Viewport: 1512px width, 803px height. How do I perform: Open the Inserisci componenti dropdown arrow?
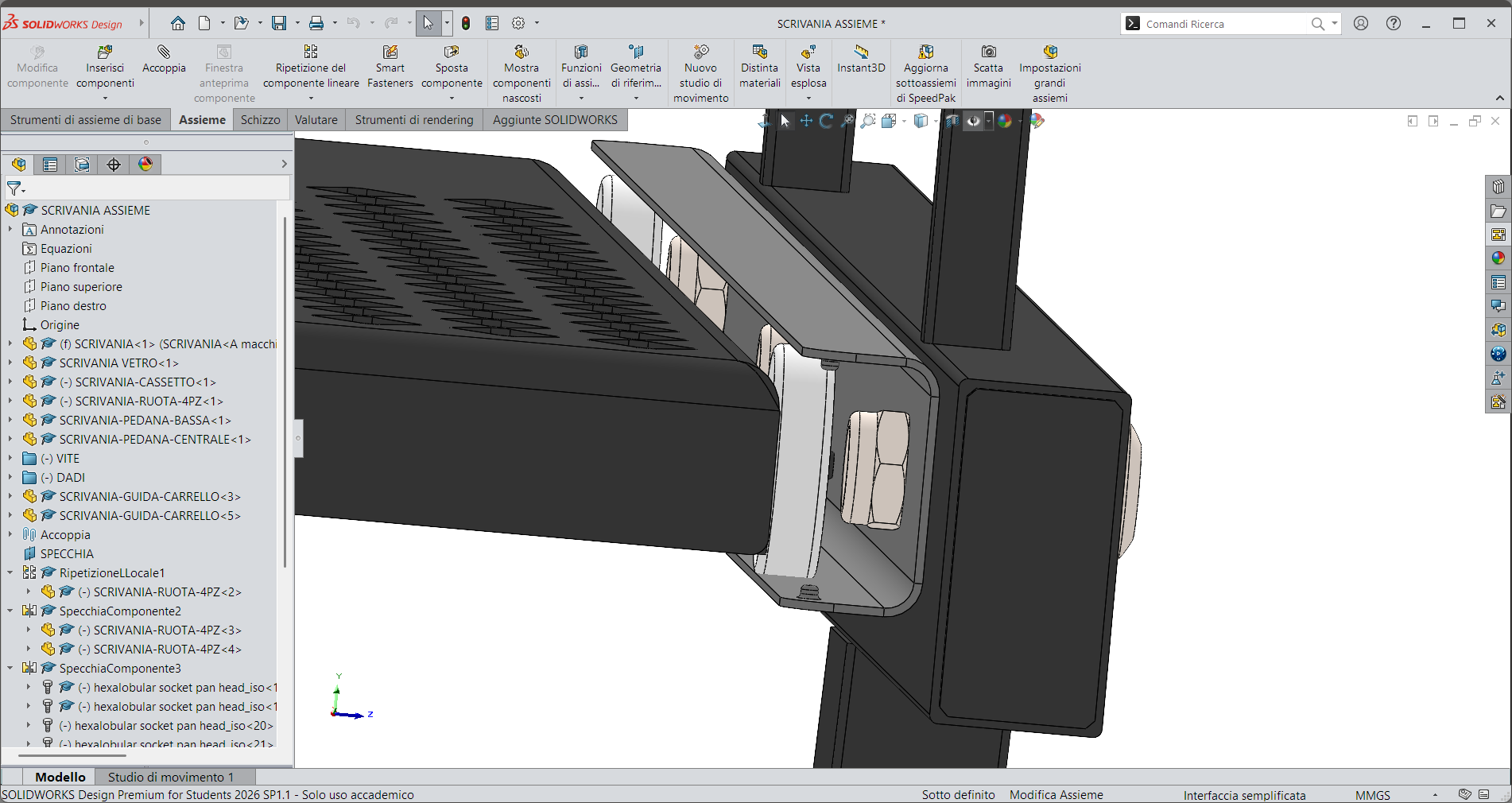pyautogui.click(x=105, y=99)
